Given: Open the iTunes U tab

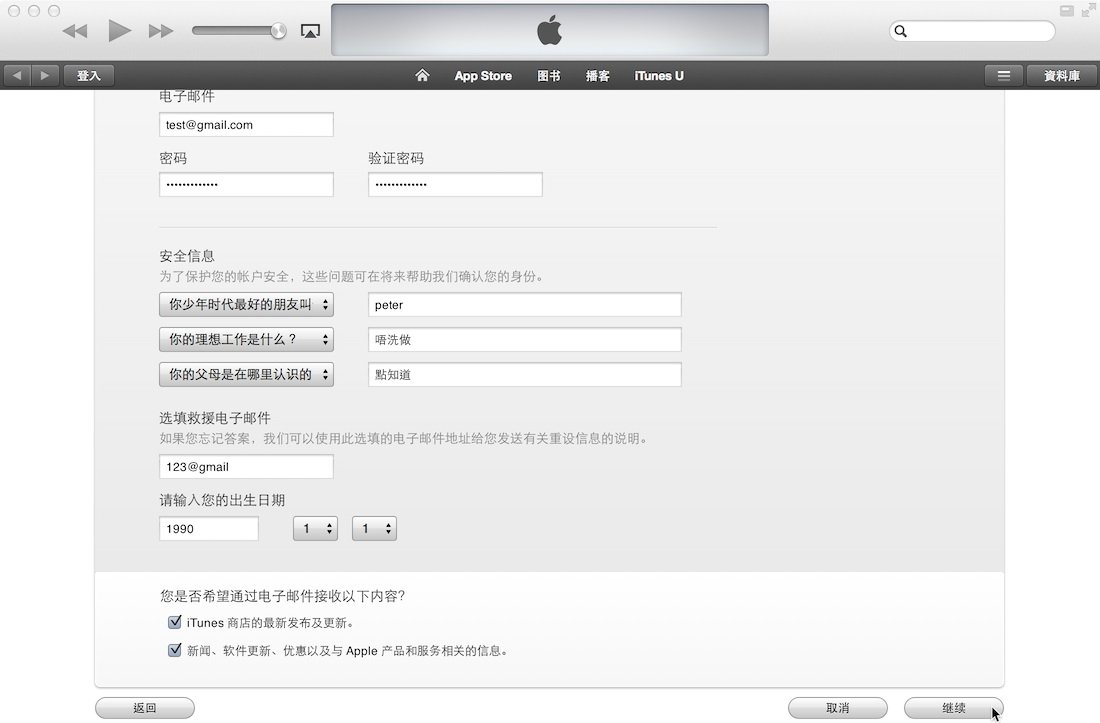Looking at the screenshot, I should (659, 76).
